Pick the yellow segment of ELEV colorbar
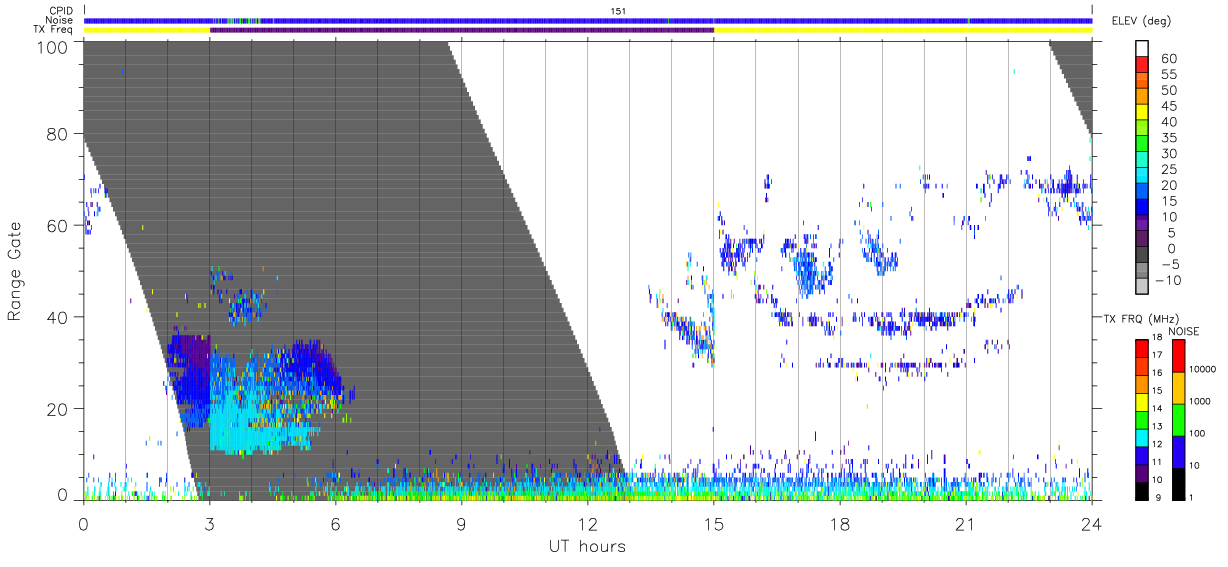 [1144, 113]
